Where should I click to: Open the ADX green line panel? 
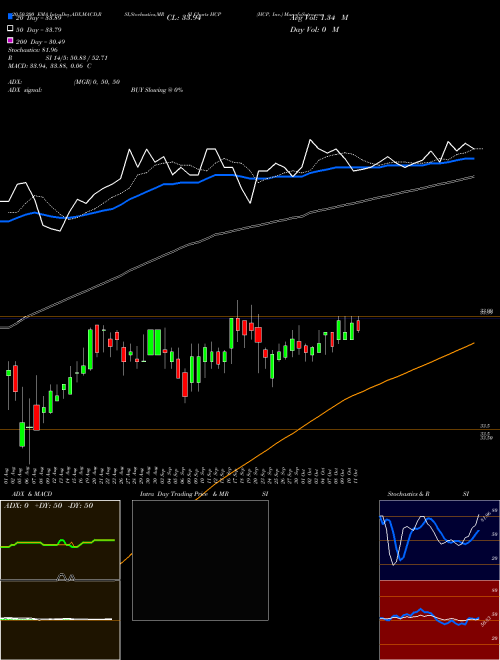[60, 540]
